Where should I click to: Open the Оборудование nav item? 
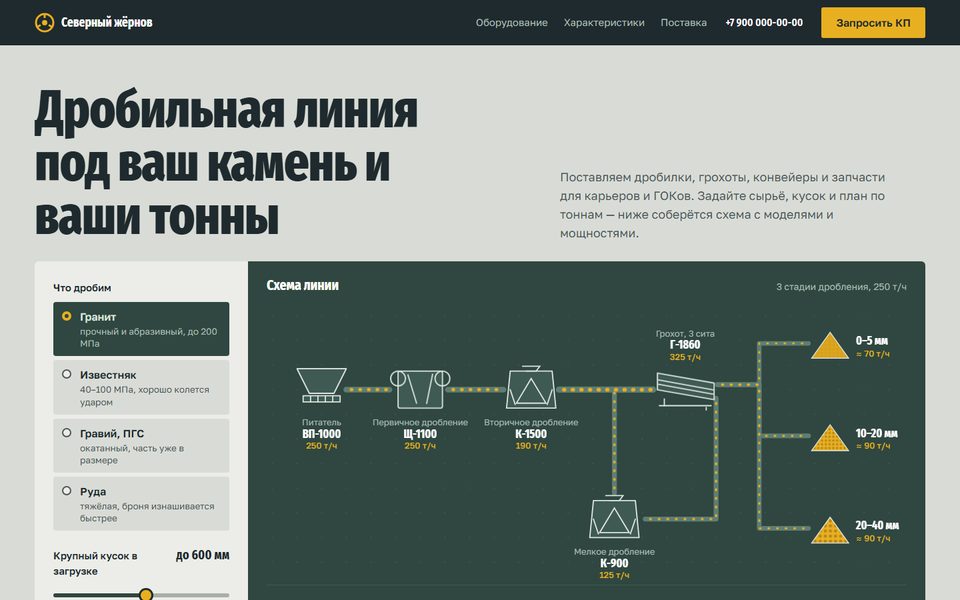point(512,23)
